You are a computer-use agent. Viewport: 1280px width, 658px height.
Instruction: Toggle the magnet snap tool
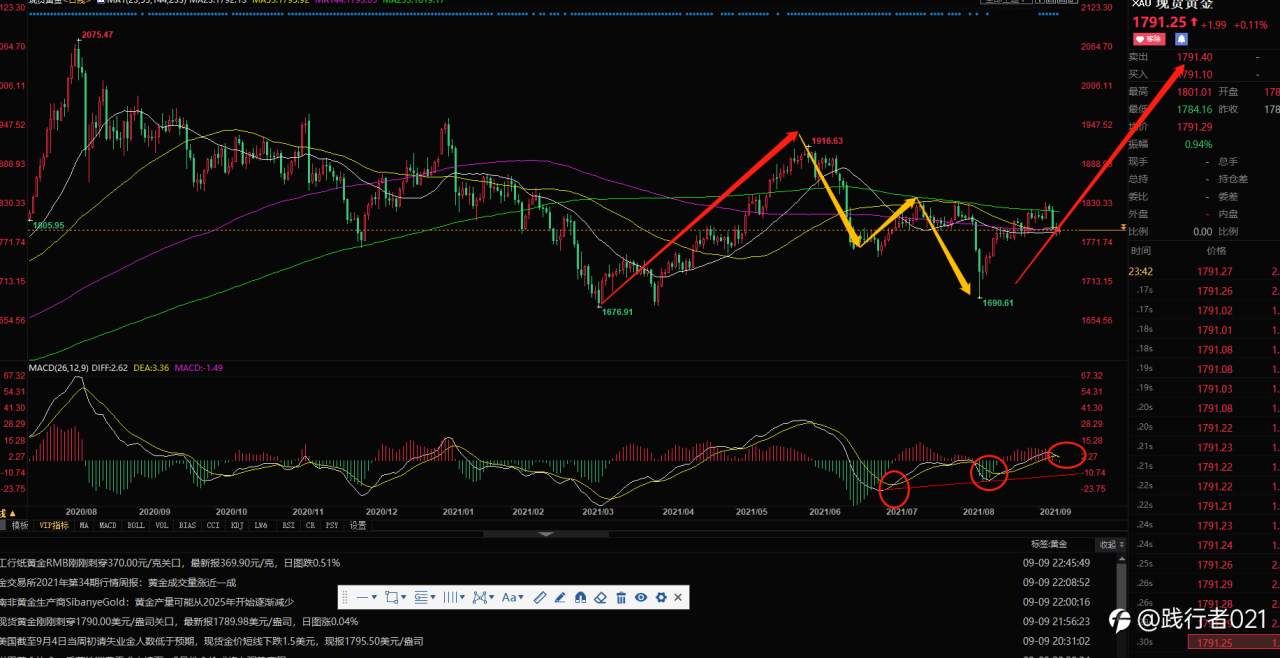click(x=581, y=597)
